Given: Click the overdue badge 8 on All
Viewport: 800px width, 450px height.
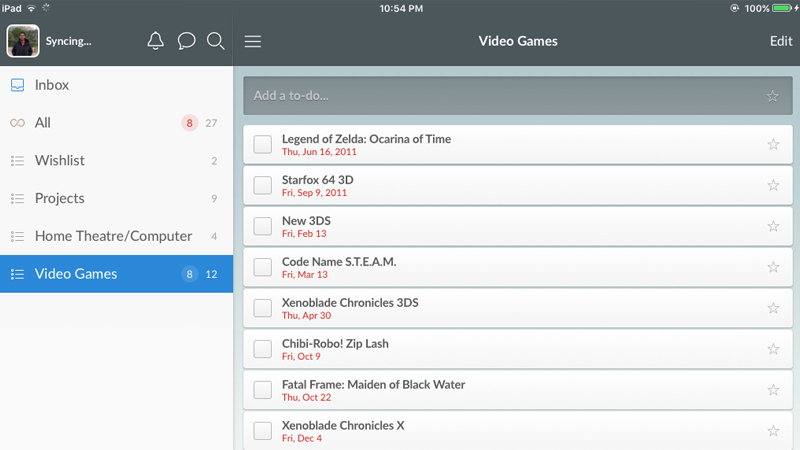Looking at the screenshot, I should [x=189, y=123].
